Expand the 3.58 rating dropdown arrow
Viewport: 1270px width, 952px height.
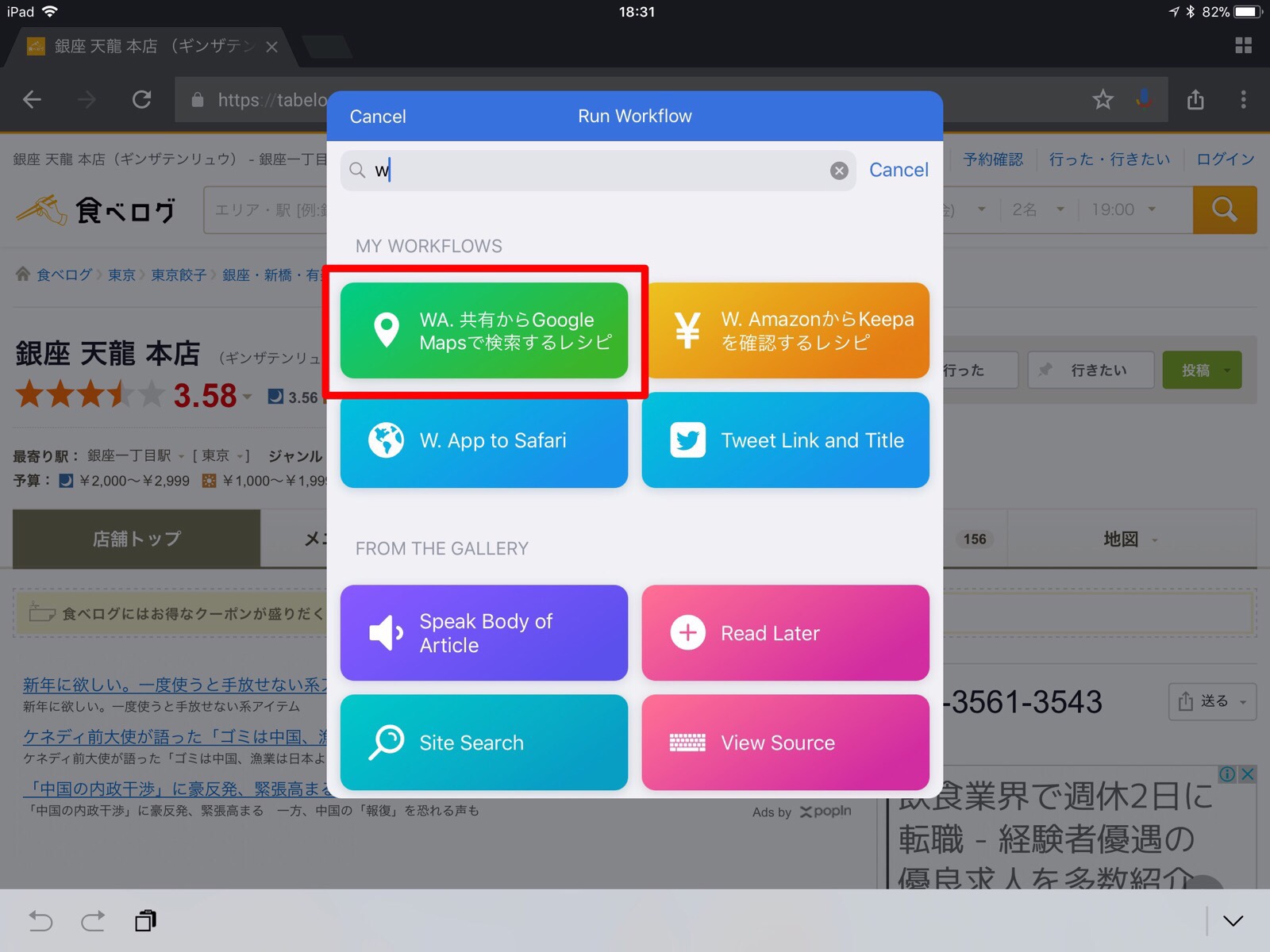(248, 397)
